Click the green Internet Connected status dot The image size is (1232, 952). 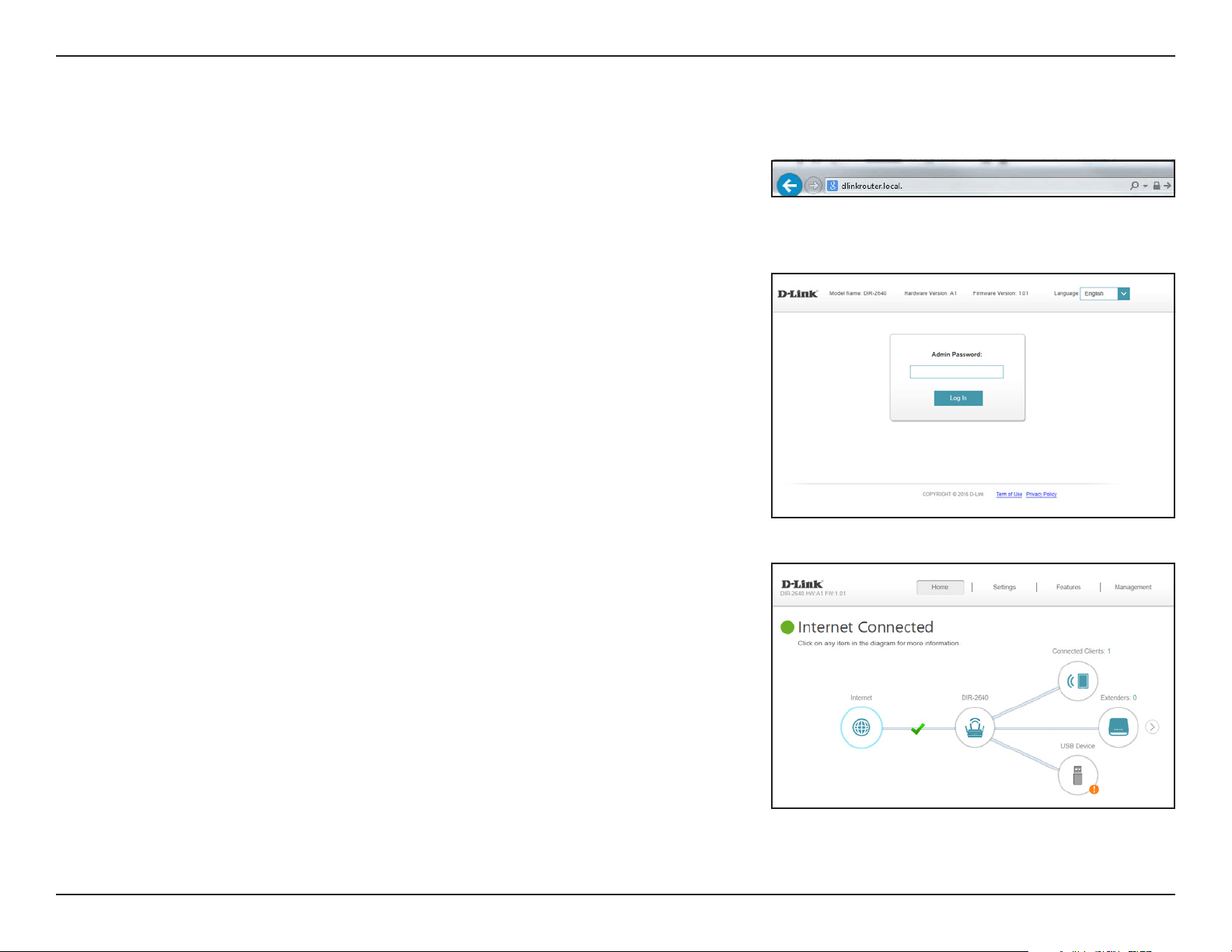[x=787, y=627]
